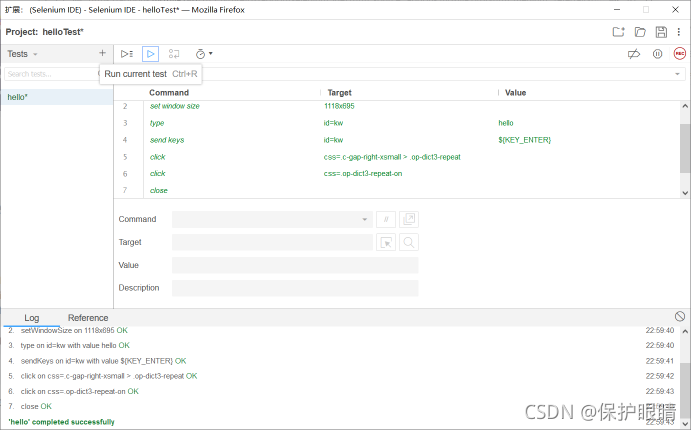Start recording with the red REC button
This screenshot has width=691, height=430.
(680, 54)
